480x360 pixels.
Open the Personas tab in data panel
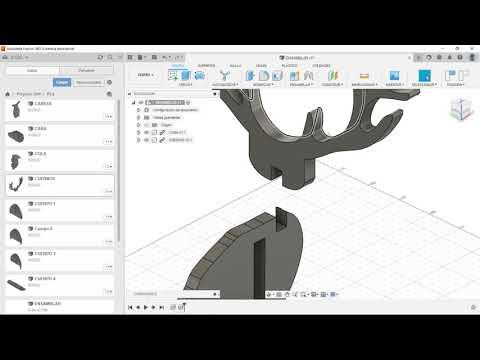point(86,70)
